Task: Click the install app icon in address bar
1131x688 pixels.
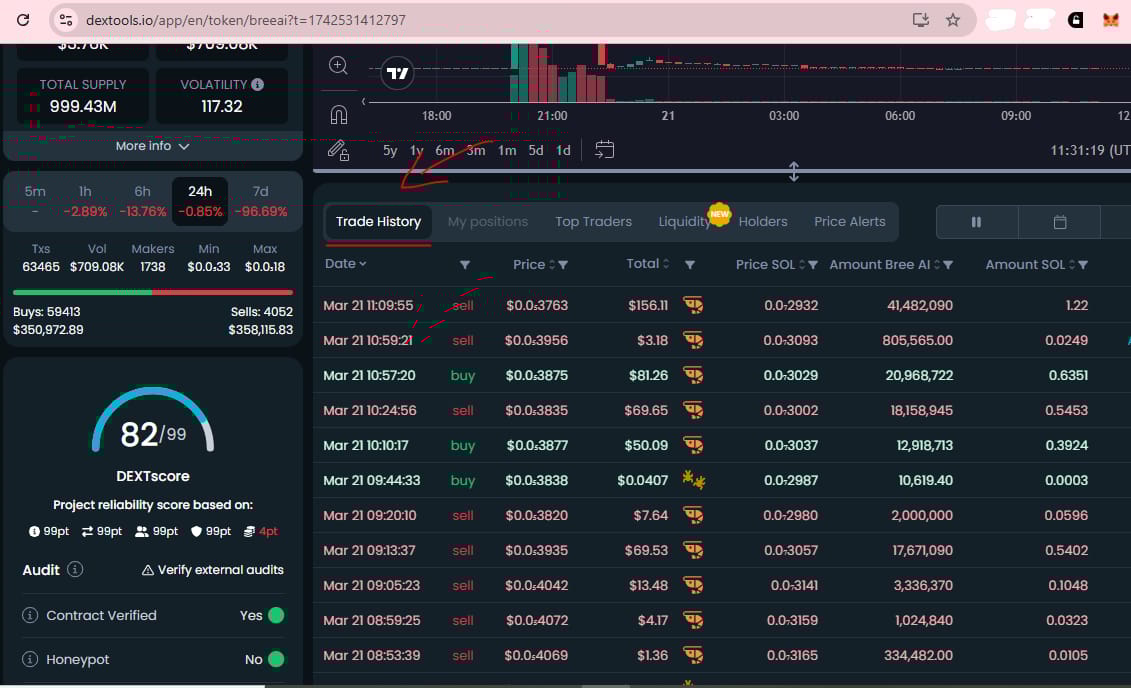Action: coord(920,20)
